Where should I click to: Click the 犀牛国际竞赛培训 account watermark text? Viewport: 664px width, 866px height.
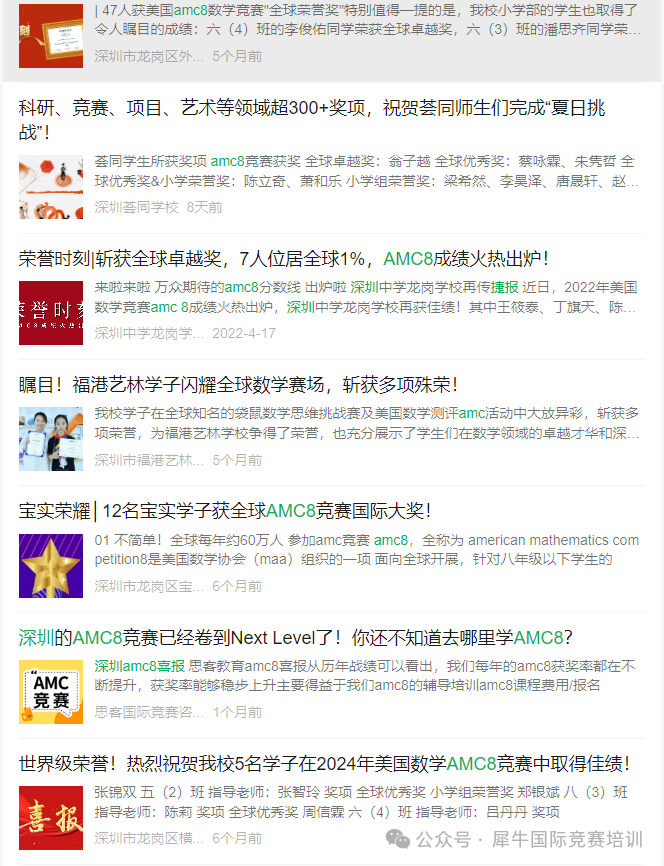pyautogui.click(x=567, y=839)
